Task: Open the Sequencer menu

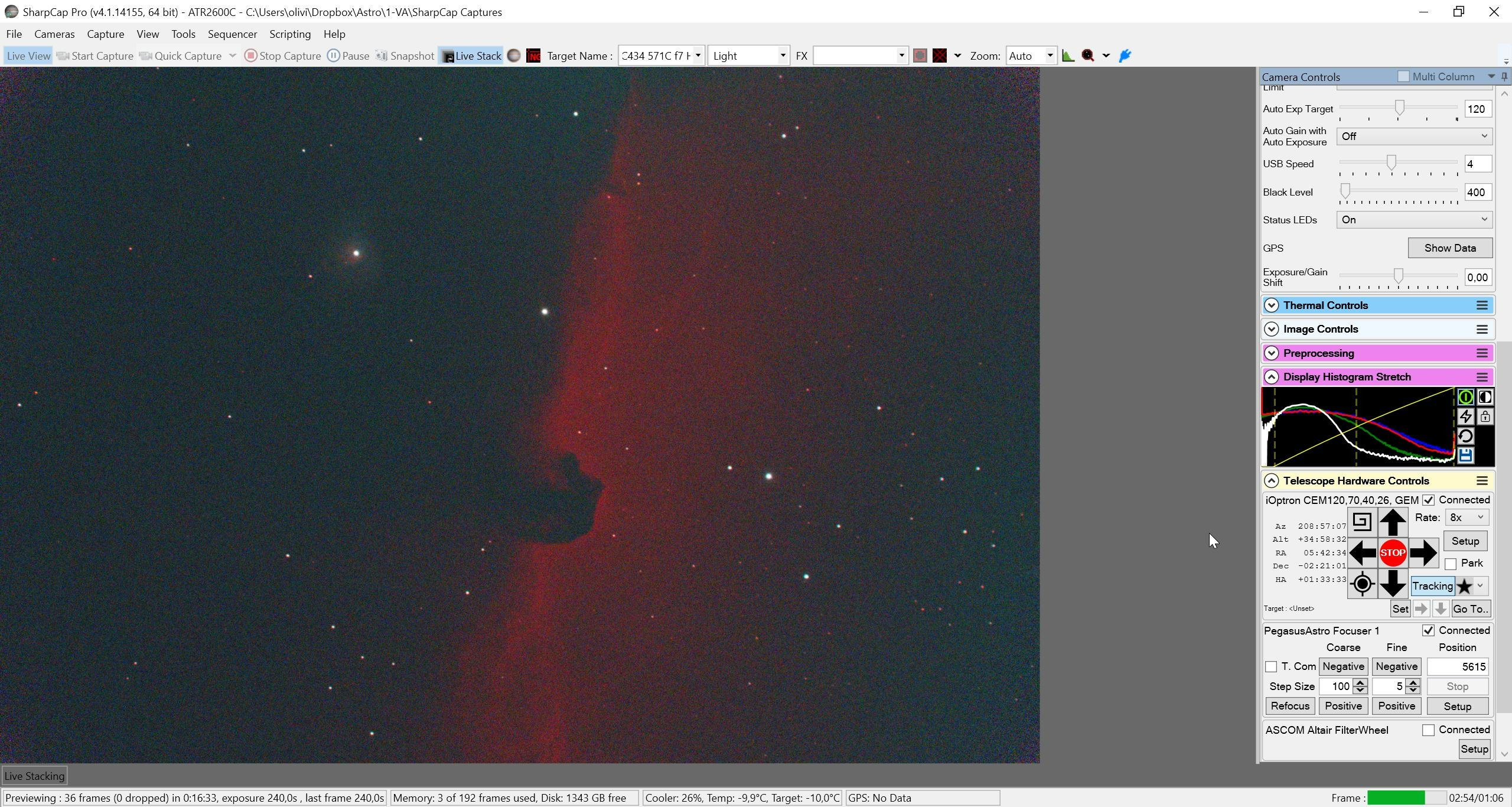Action: tap(232, 34)
